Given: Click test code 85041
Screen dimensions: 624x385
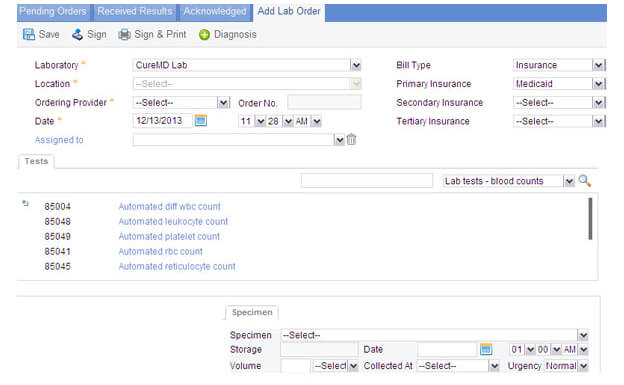Looking at the screenshot, I should (x=57, y=252).
